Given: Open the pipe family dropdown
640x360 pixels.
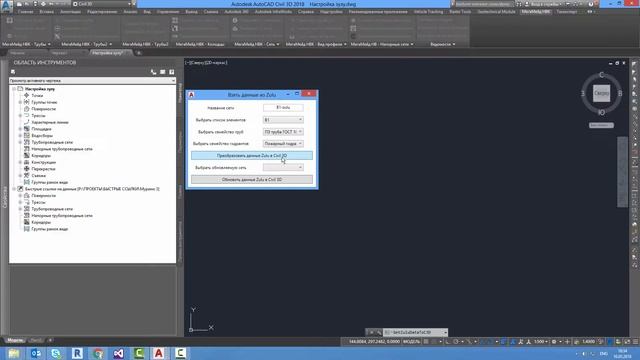Looking at the screenshot, I should click(283, 132).
